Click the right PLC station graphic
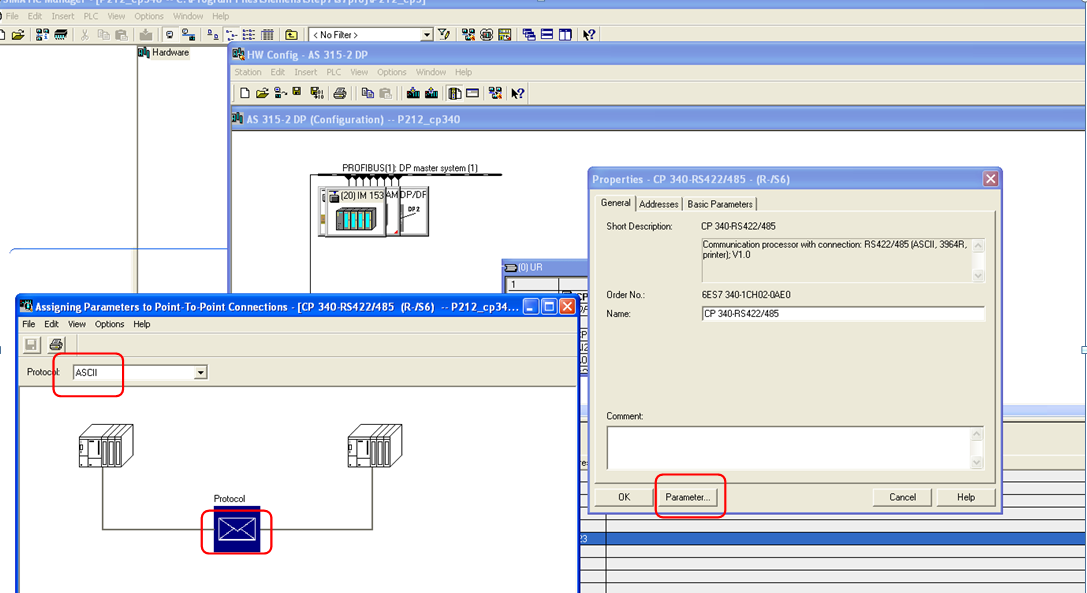 coord(375,446)
